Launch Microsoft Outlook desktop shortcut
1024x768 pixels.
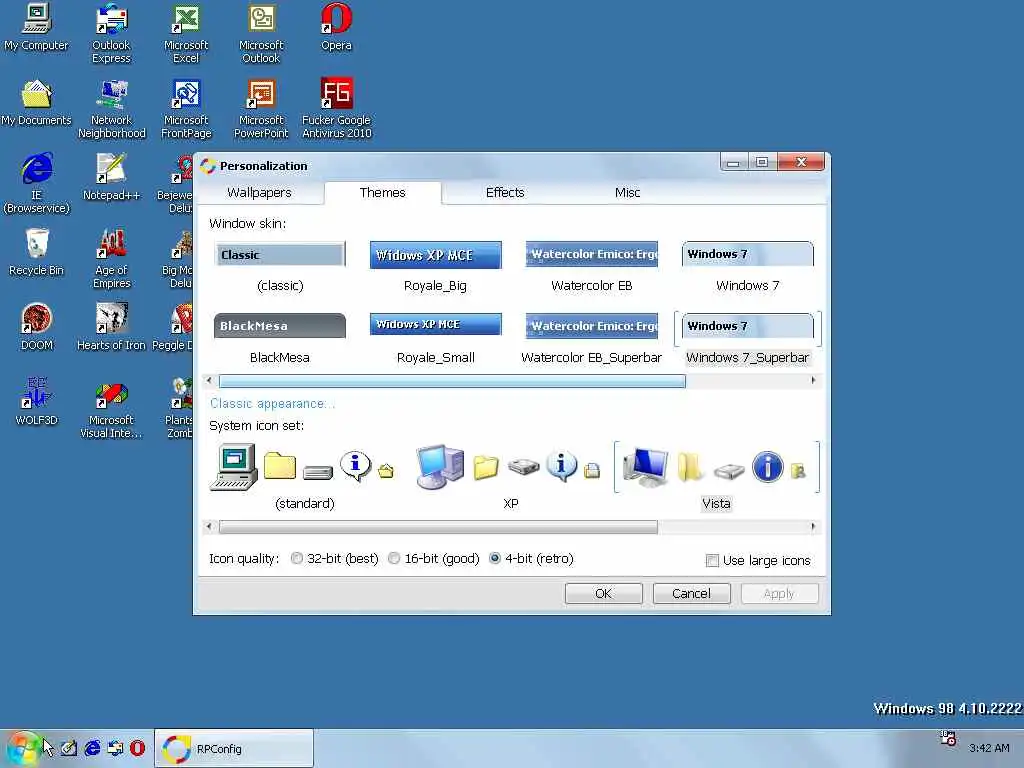pos(261,34)
